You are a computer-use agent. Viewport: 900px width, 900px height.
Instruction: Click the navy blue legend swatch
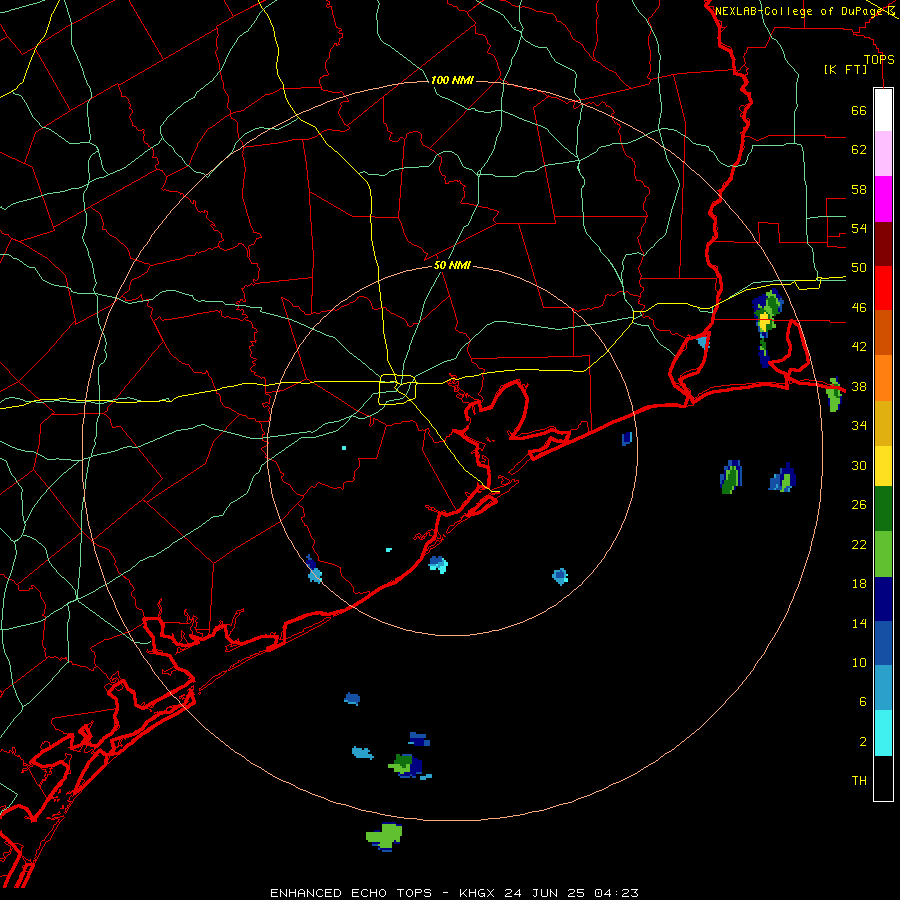[x=883, y=599]
